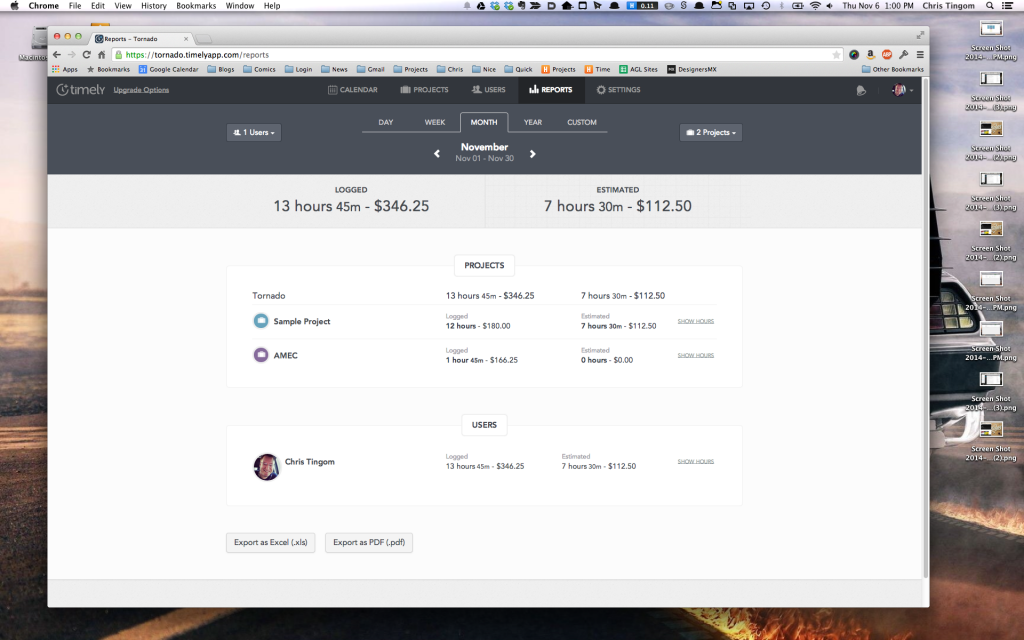
Task: Switch report range to Year
Action: [533, 122]
